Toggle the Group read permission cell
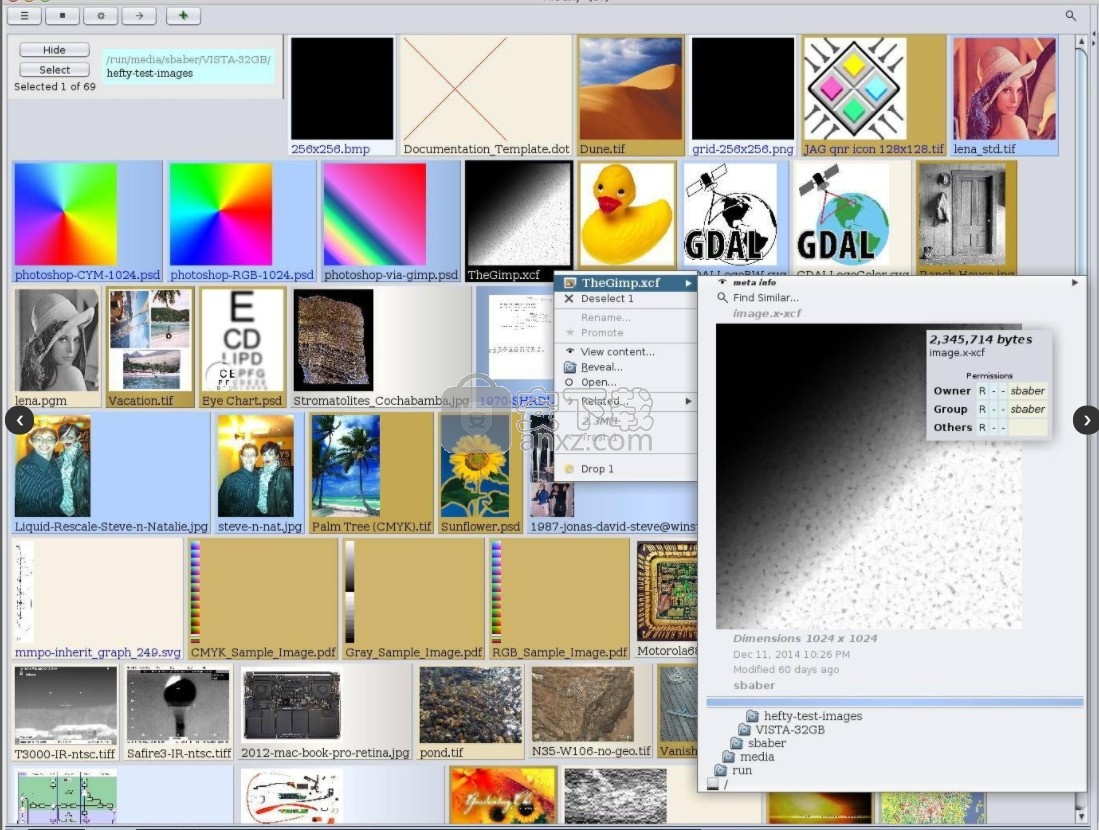Screen dimensions: 1099x830 (983, 409)
